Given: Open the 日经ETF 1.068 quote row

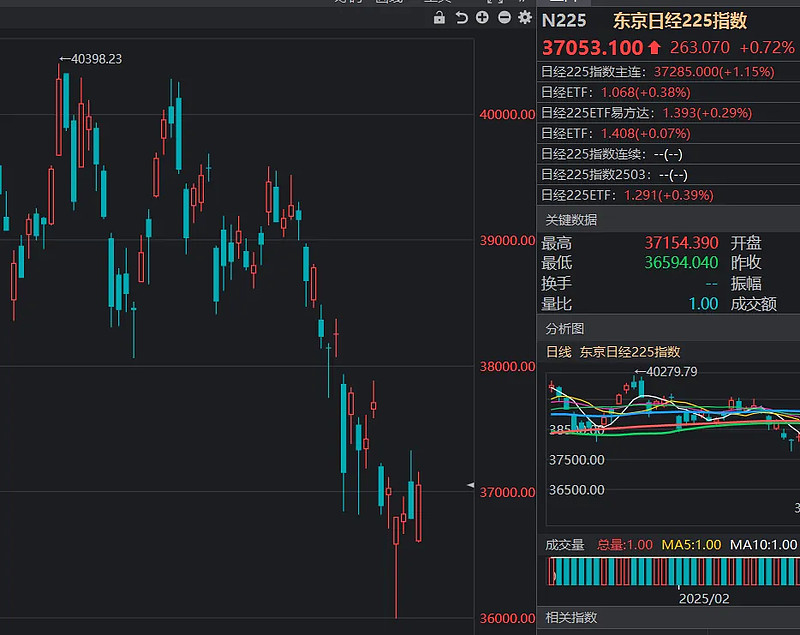Looking at the screenshot, I should [615, 92].
